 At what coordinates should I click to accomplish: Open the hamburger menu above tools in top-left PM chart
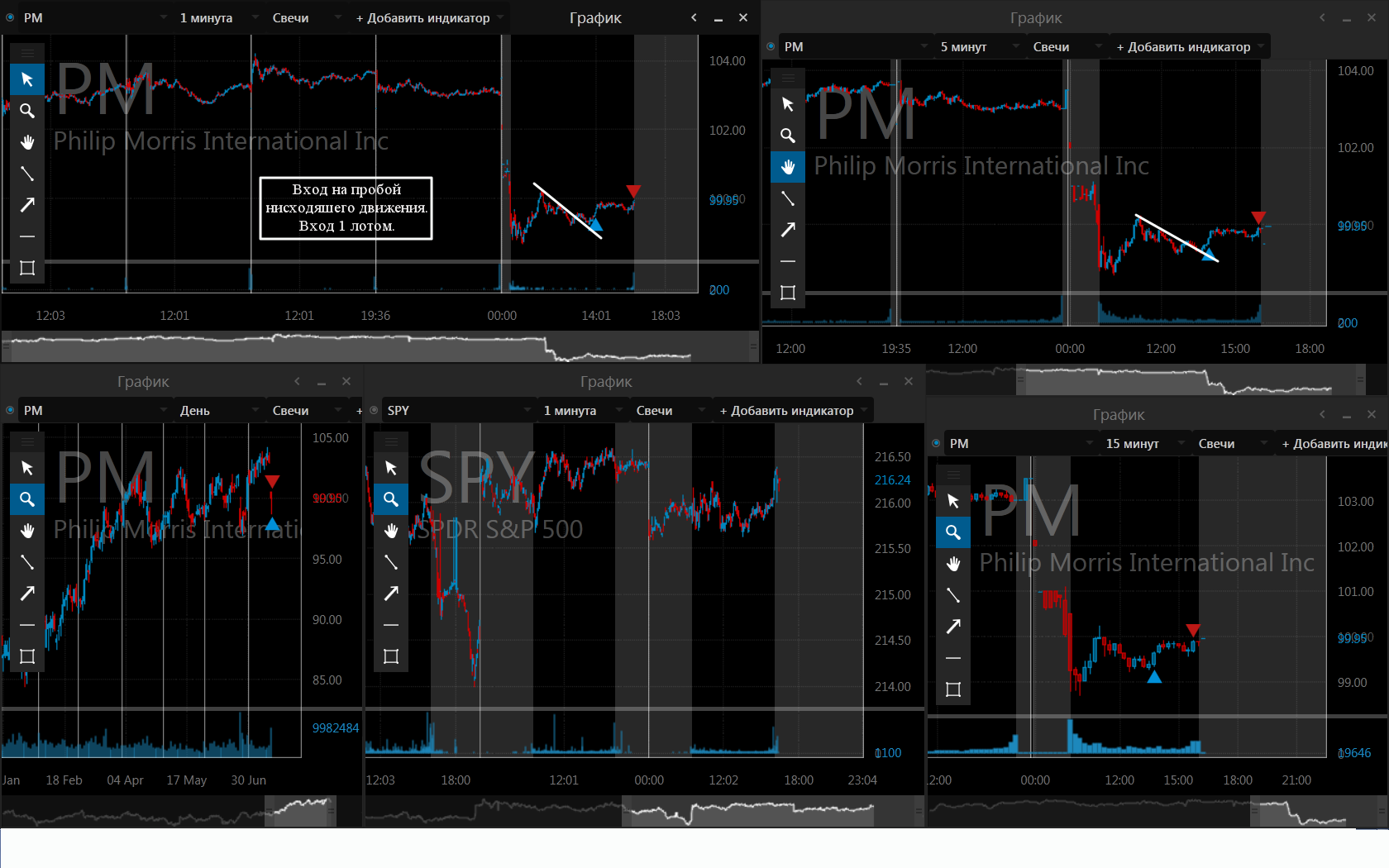(x=27, y=52)
